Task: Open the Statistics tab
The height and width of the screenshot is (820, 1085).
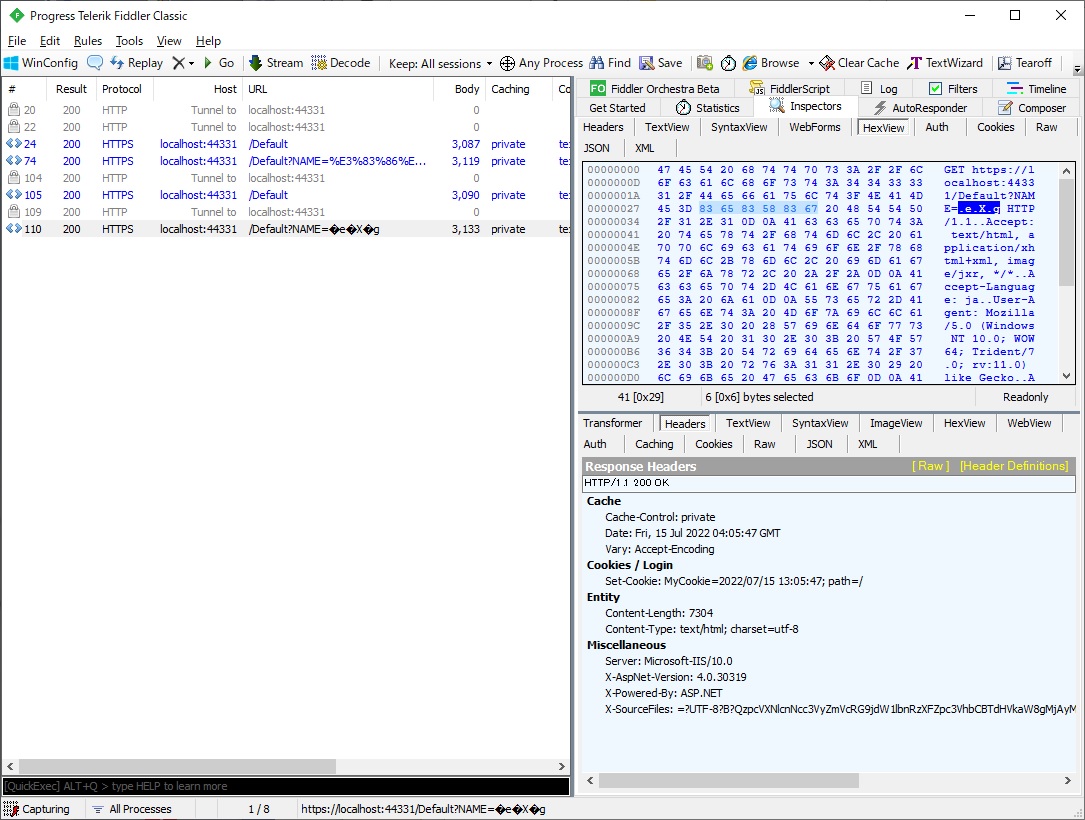Action: pyautogui.click(x=708, y=108)
